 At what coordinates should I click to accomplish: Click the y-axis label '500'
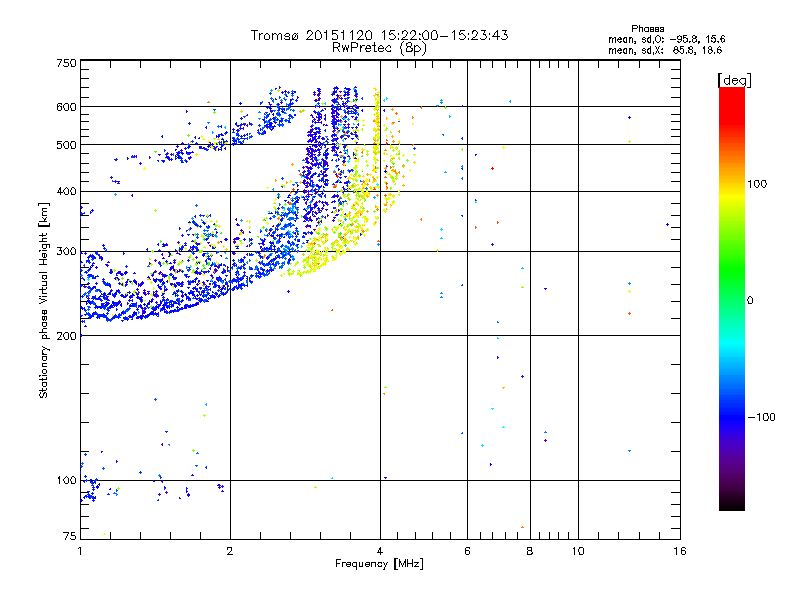click(66, 145)
